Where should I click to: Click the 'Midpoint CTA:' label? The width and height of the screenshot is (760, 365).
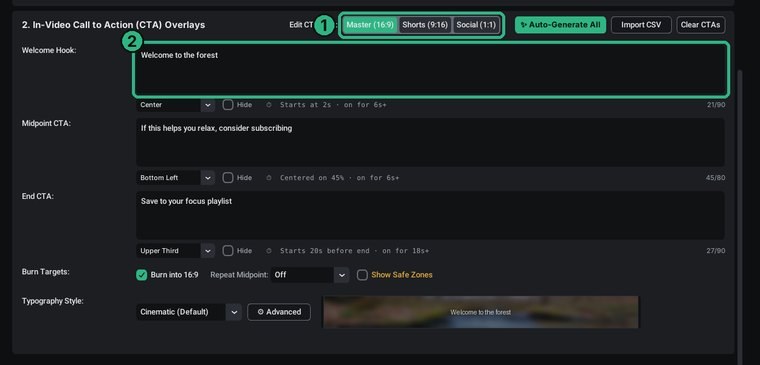click(x=46, y=123)
